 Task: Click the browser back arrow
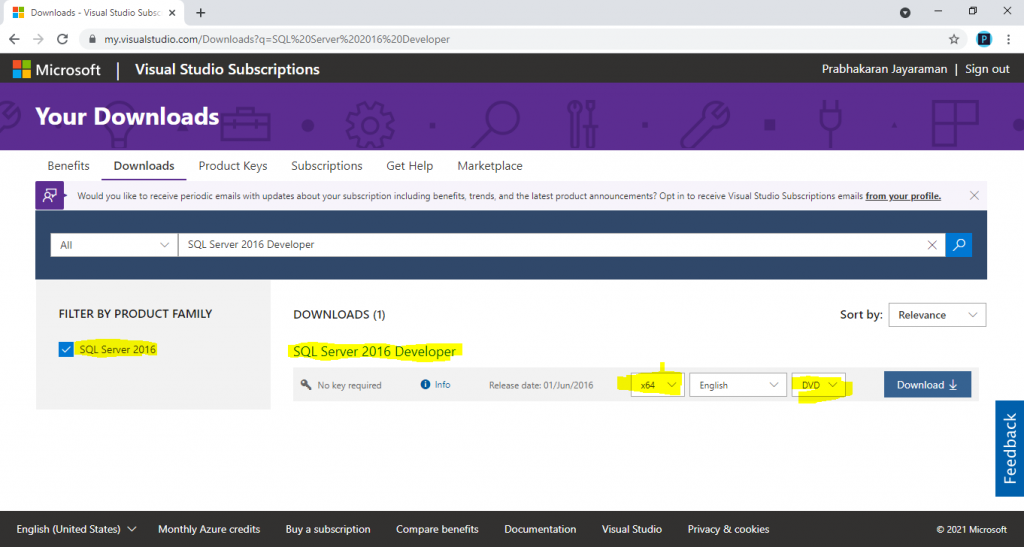14,39
